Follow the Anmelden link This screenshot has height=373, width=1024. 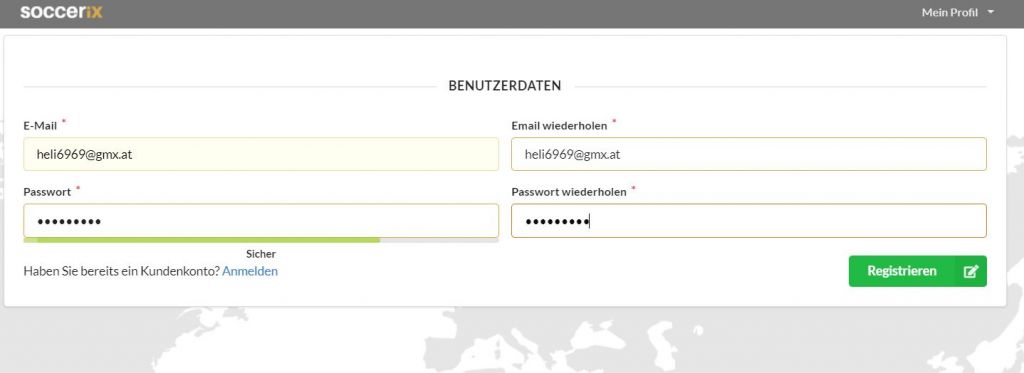(x=249, y=271)
